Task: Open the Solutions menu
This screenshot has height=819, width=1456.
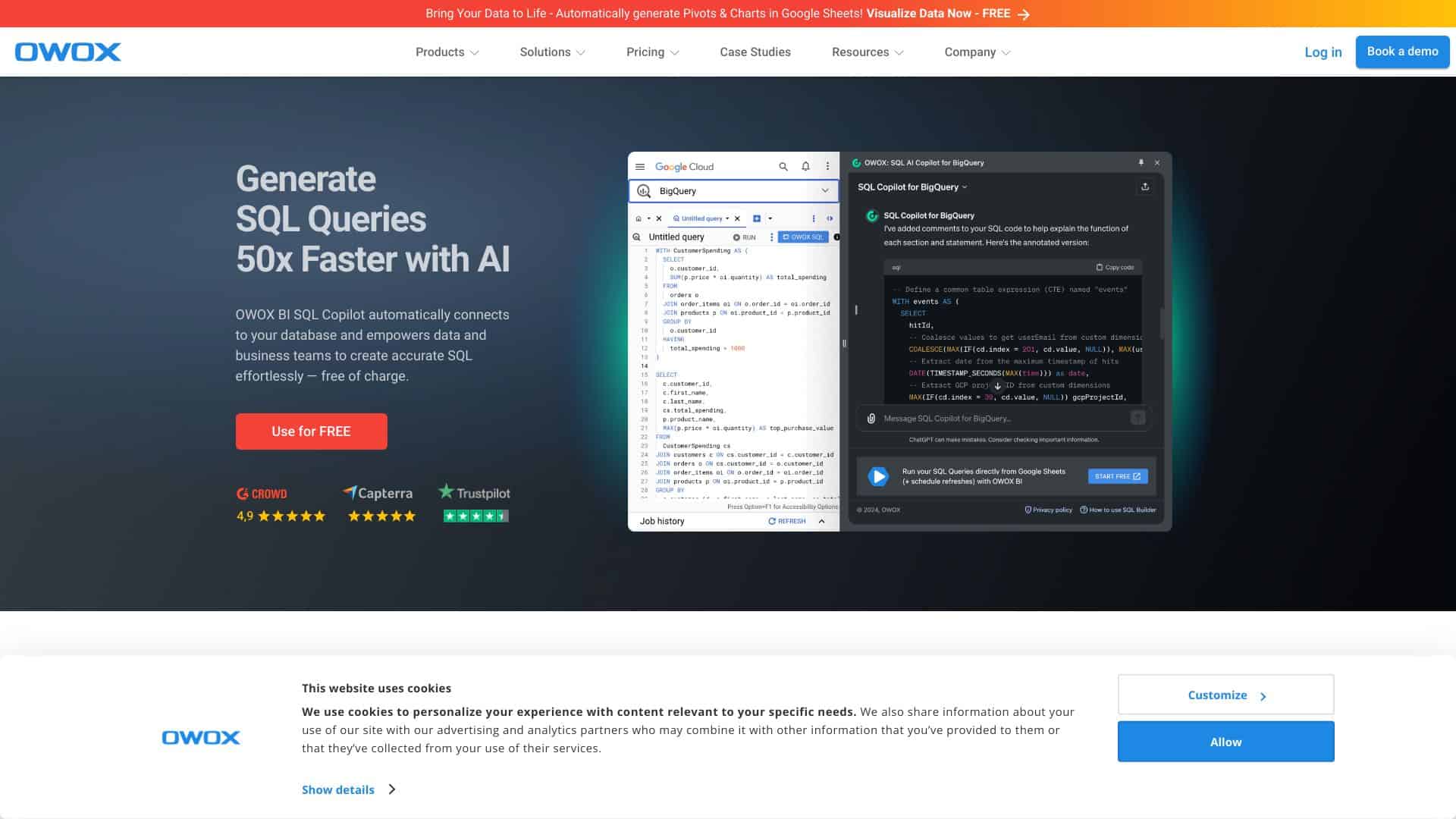Action: (x=547, y=52)
